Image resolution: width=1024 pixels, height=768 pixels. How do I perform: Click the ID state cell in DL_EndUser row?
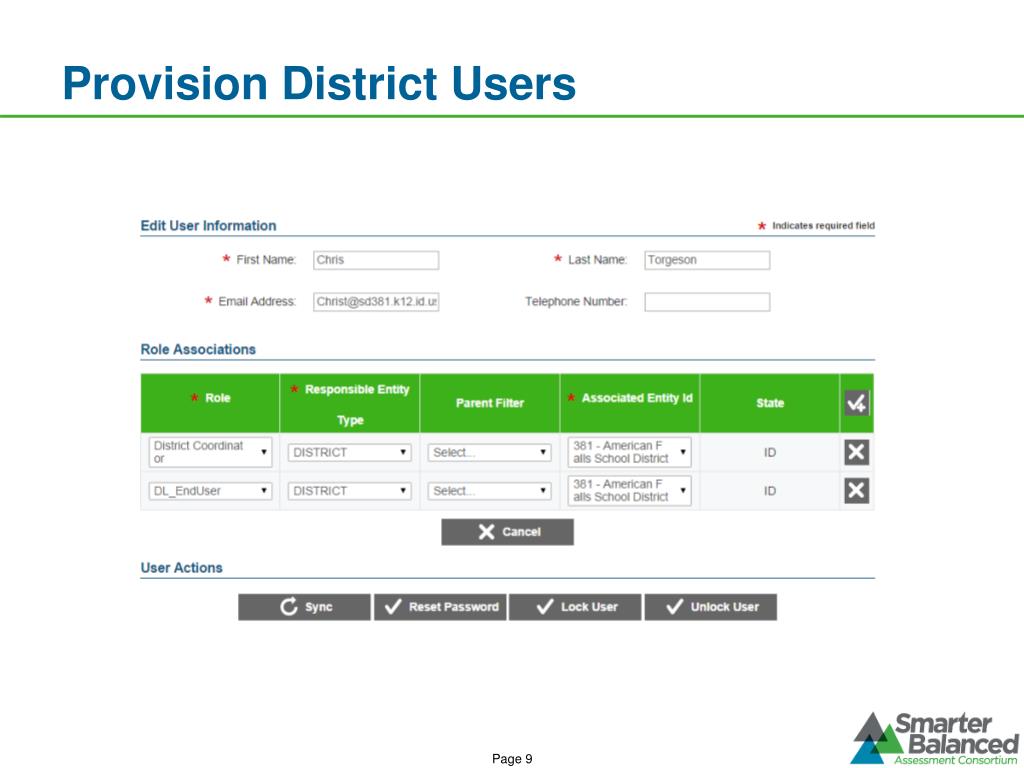770,491
